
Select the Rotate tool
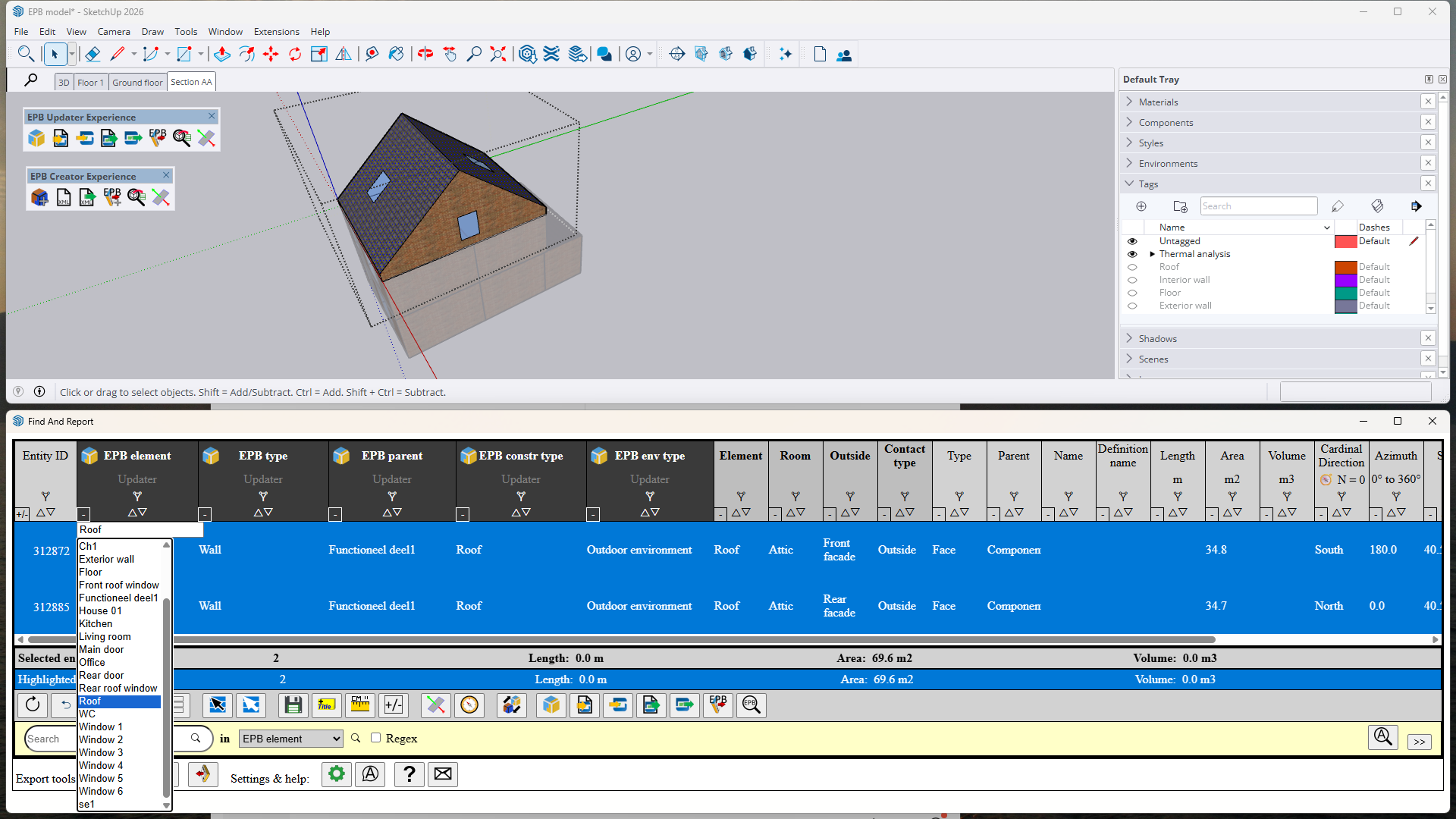295,54
